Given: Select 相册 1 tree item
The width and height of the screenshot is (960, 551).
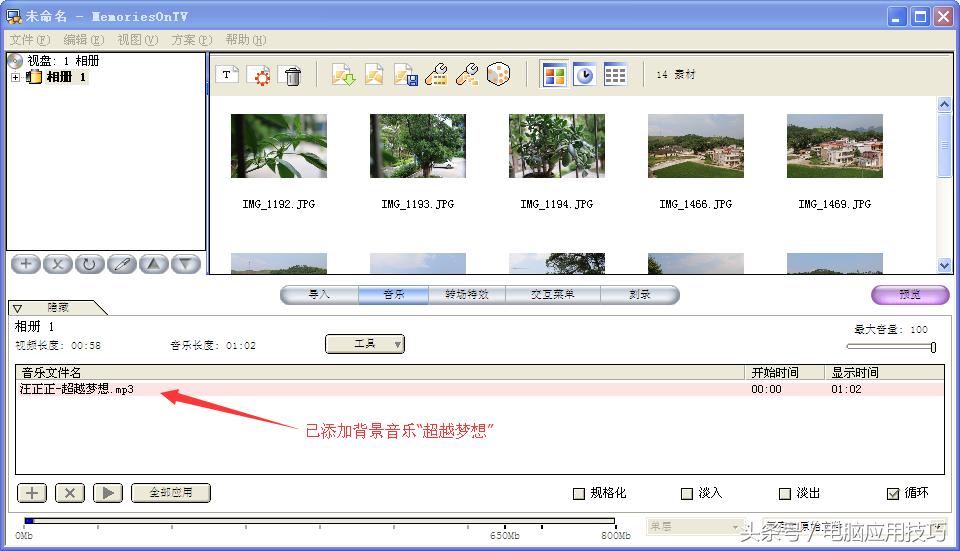Looking at the screenshot, I should 66,77.
